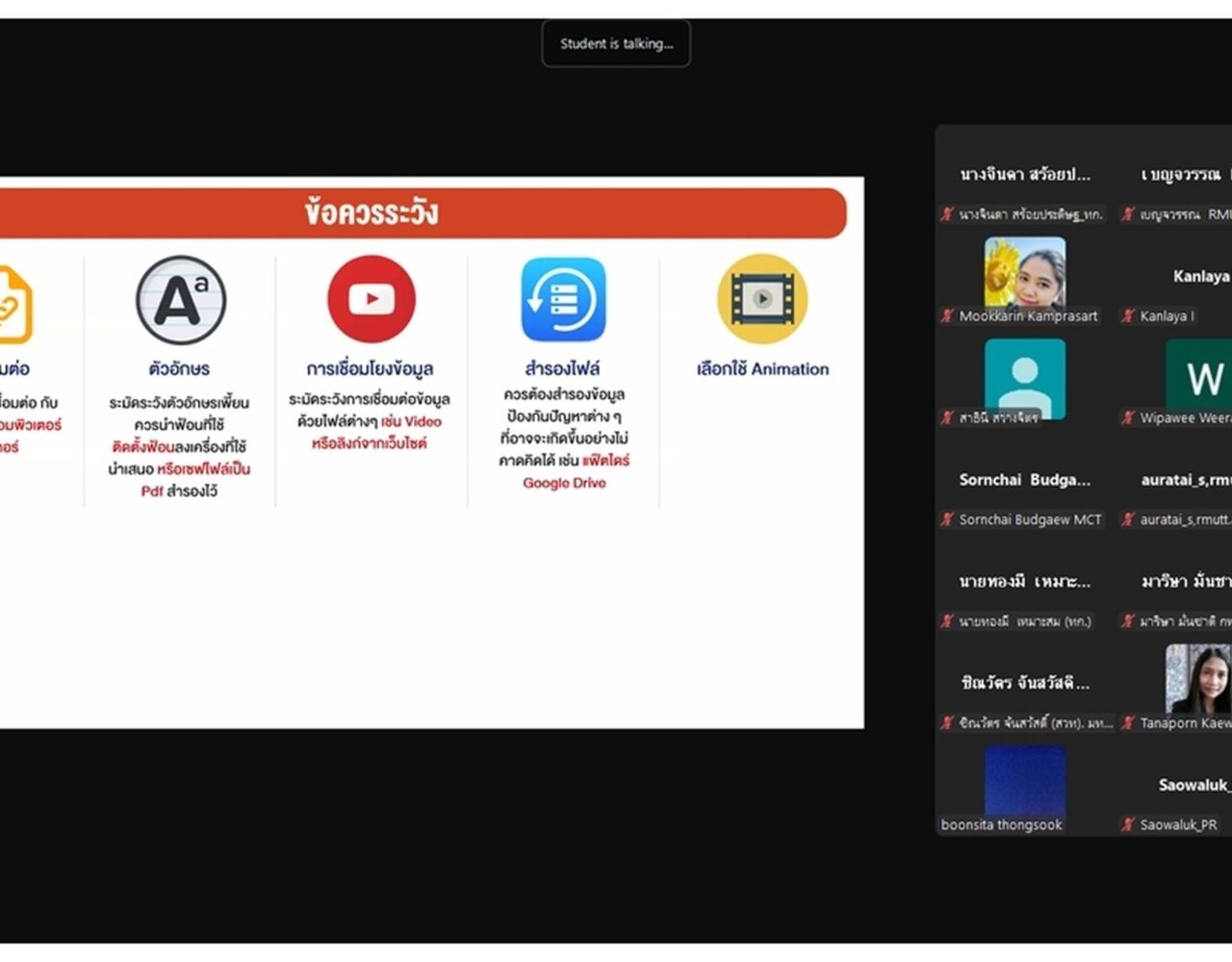Click the large 'Saowaluk_' tile name
Image resolution: width=1232 pixels, height=962 pixels.
[1194, 785]
